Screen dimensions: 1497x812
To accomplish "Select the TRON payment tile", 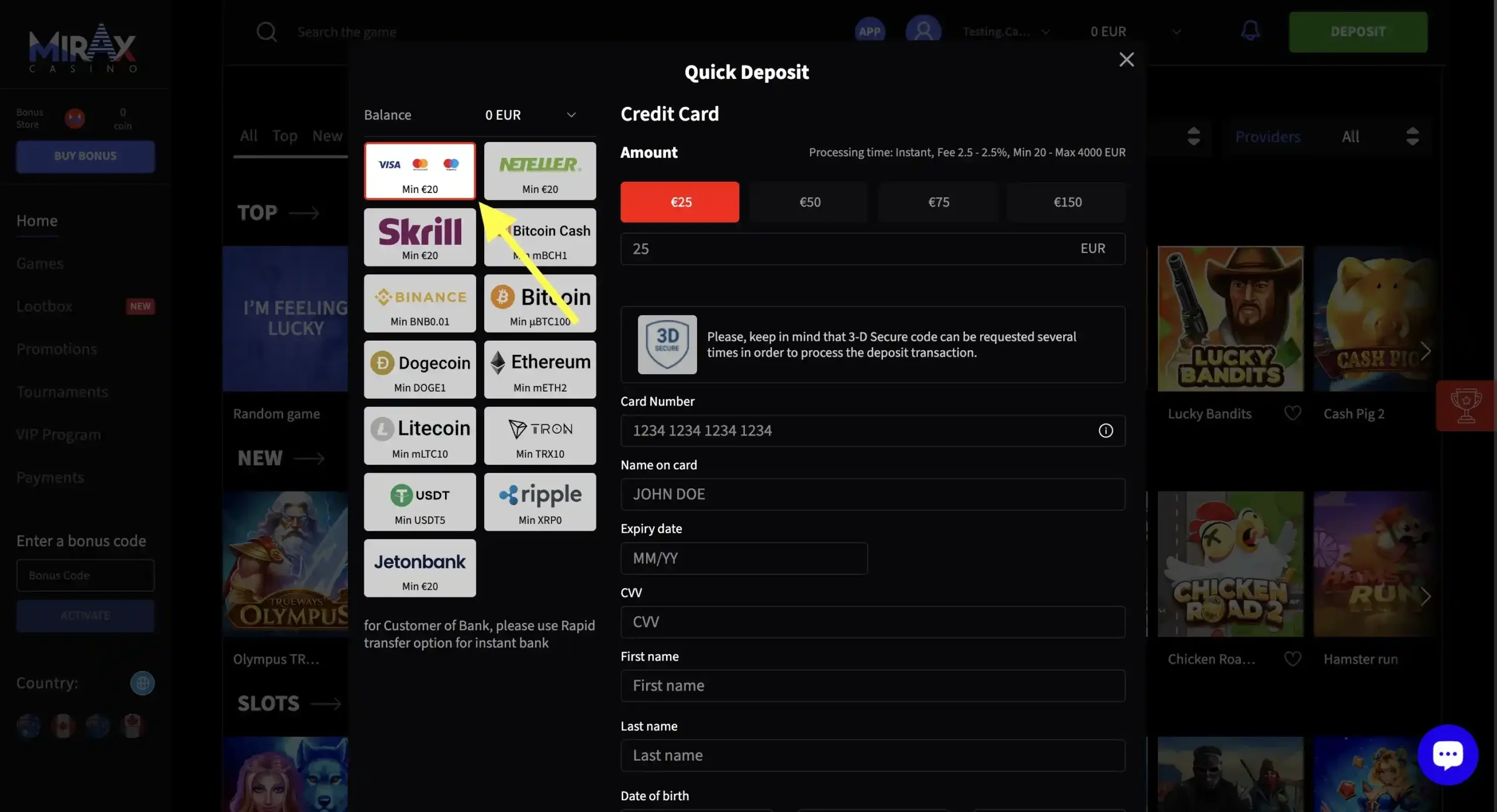I will pos(540,436).
